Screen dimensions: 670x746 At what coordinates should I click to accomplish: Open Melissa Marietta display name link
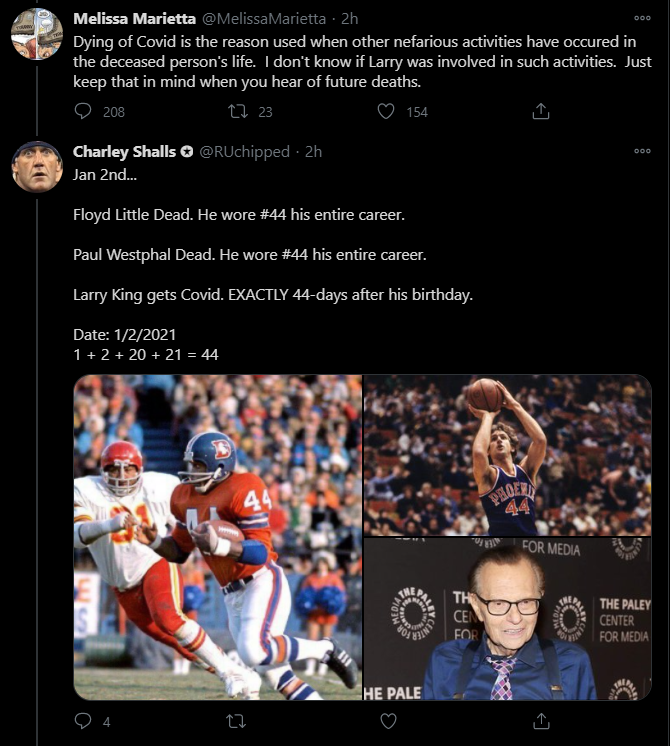click(x=134, y=19)
